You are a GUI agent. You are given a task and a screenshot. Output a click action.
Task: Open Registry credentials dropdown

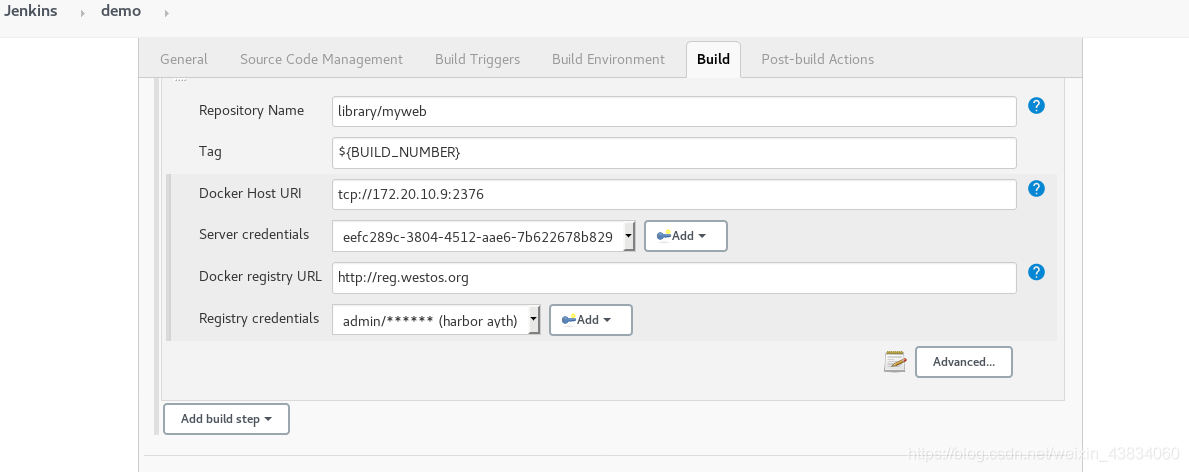tap(436, 320)
